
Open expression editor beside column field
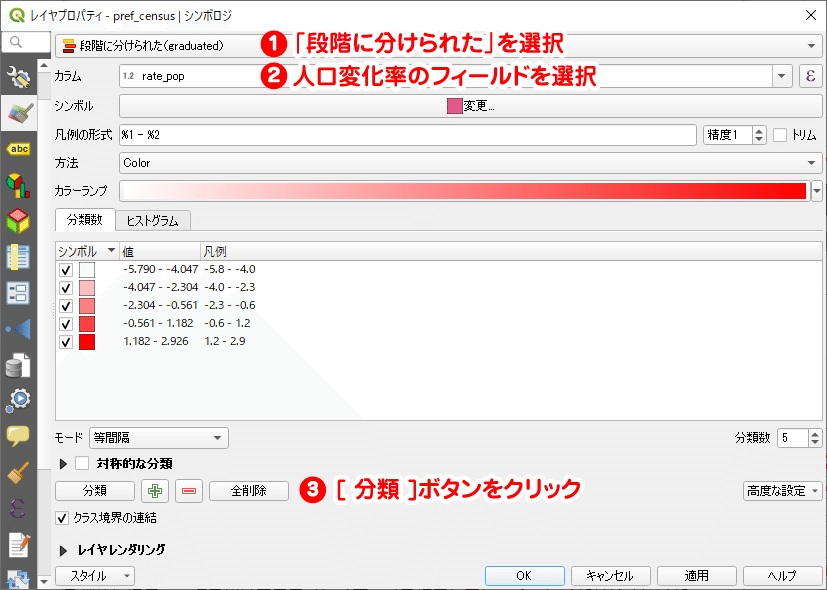click(x=811, y=76)
